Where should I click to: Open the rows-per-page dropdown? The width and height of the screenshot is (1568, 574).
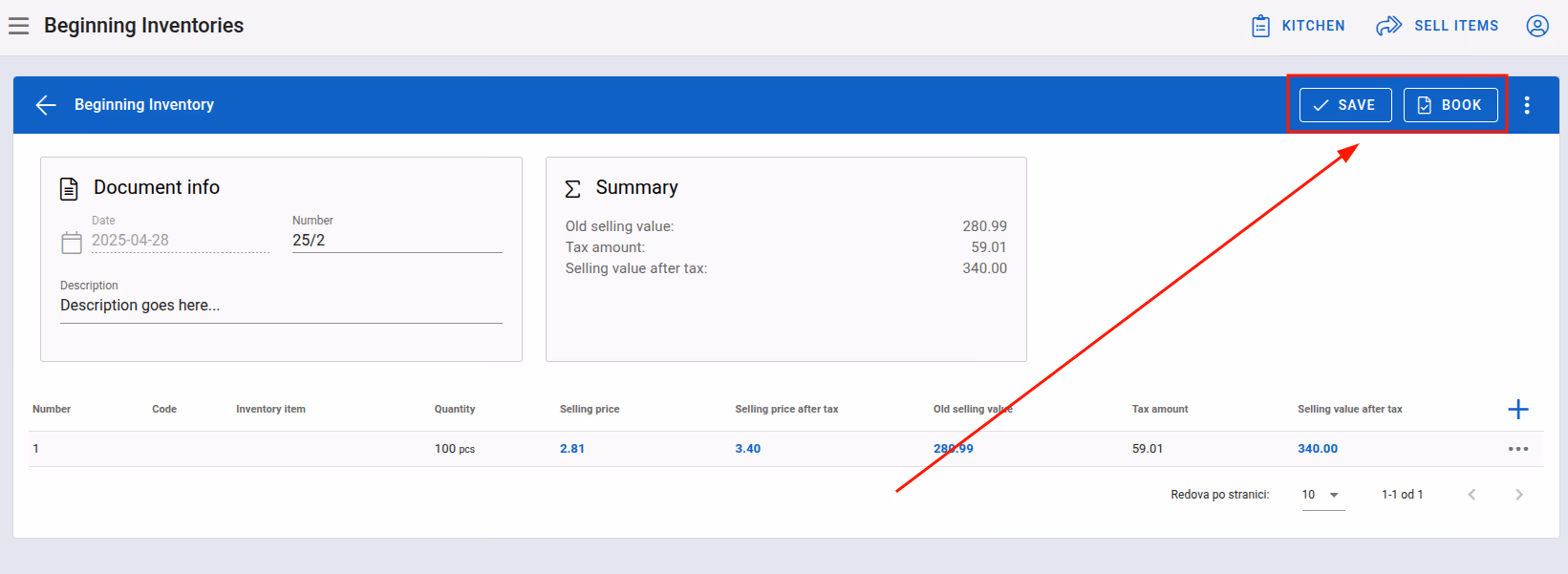1322,495
